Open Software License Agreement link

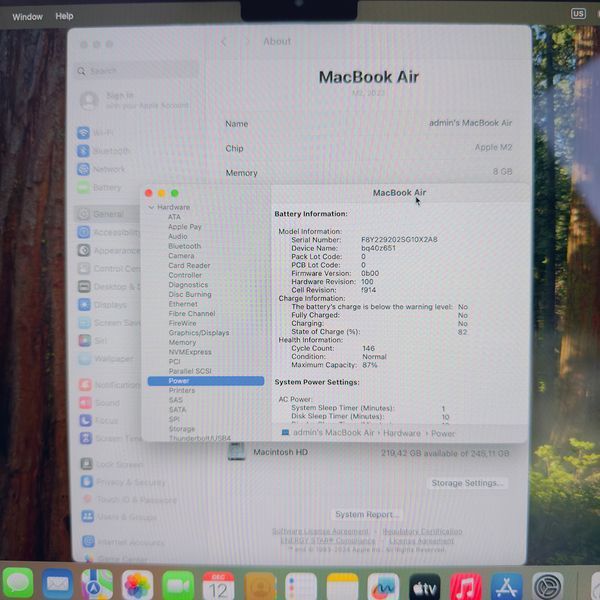click(x=321, y=532)
